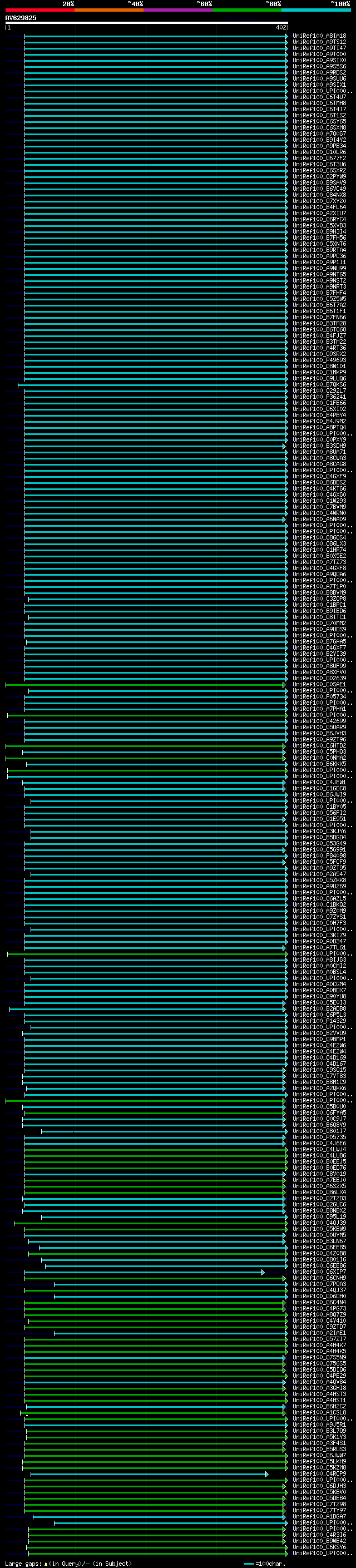356x1568 pixels.
Task: Click arrowhead ending the UniRef100_Q6XIP7 alignment
Action: (263, 1273)
